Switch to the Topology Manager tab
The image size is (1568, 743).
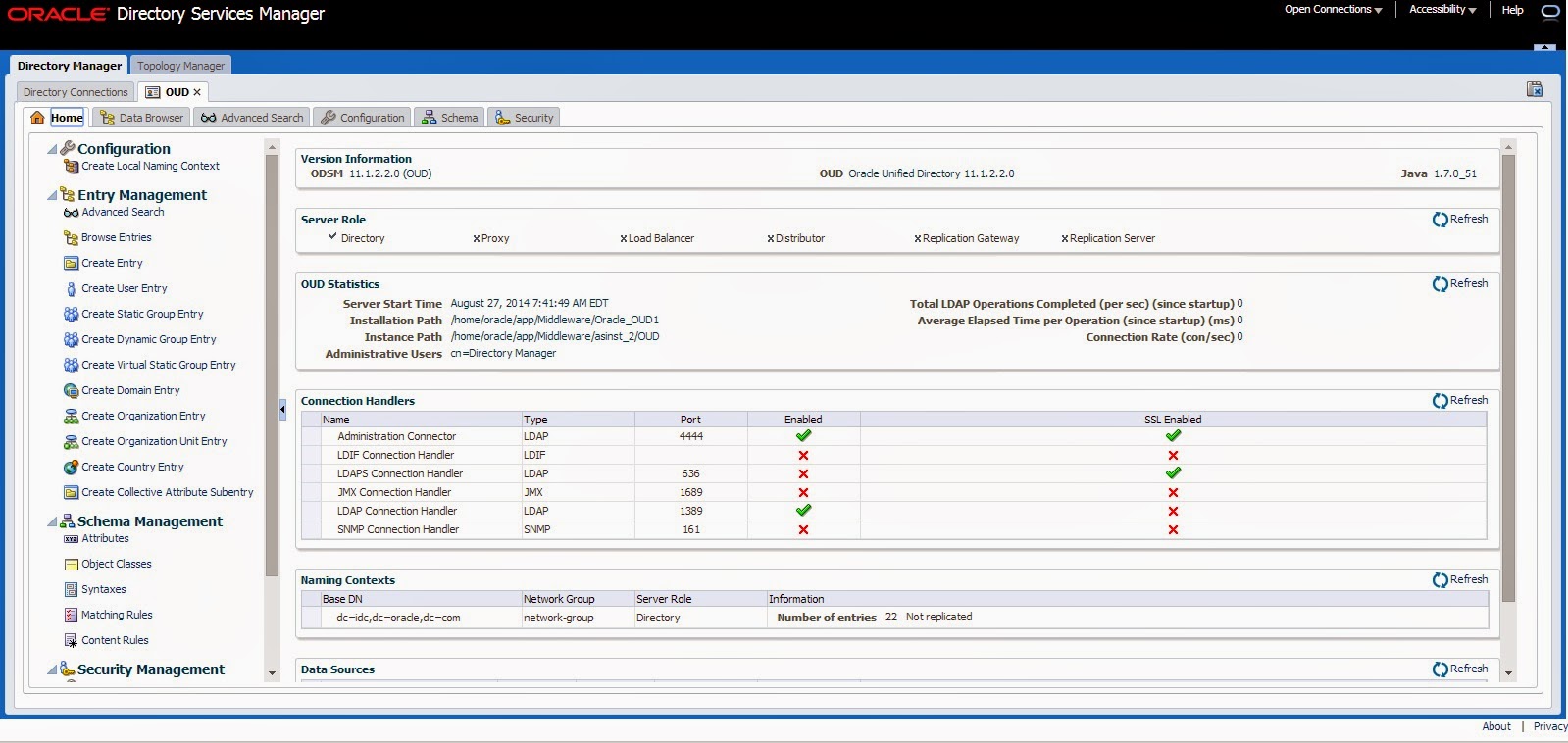pyautogui.click(x=180, y=66)
